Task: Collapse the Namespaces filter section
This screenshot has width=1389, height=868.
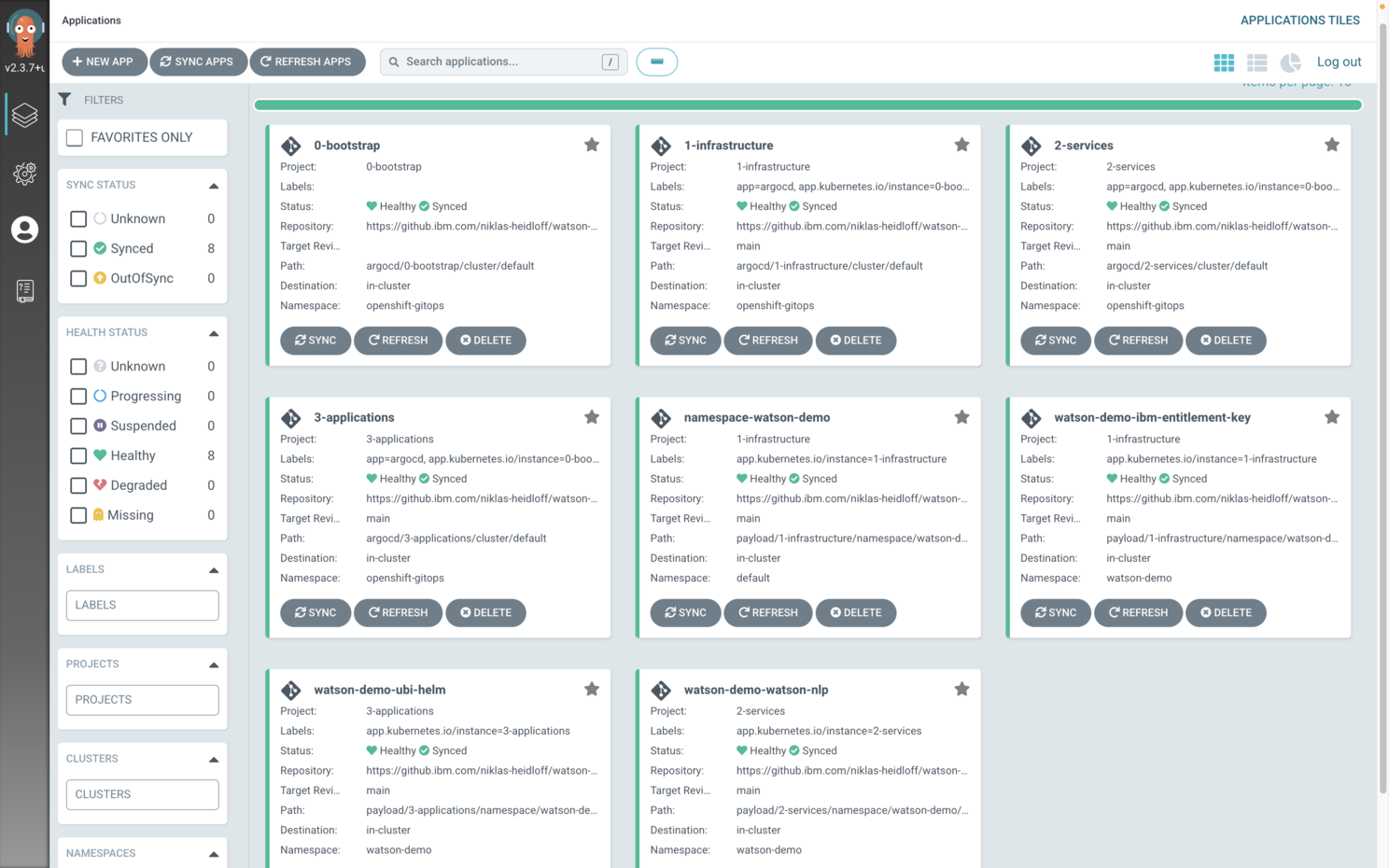Action: coord(214,854)
